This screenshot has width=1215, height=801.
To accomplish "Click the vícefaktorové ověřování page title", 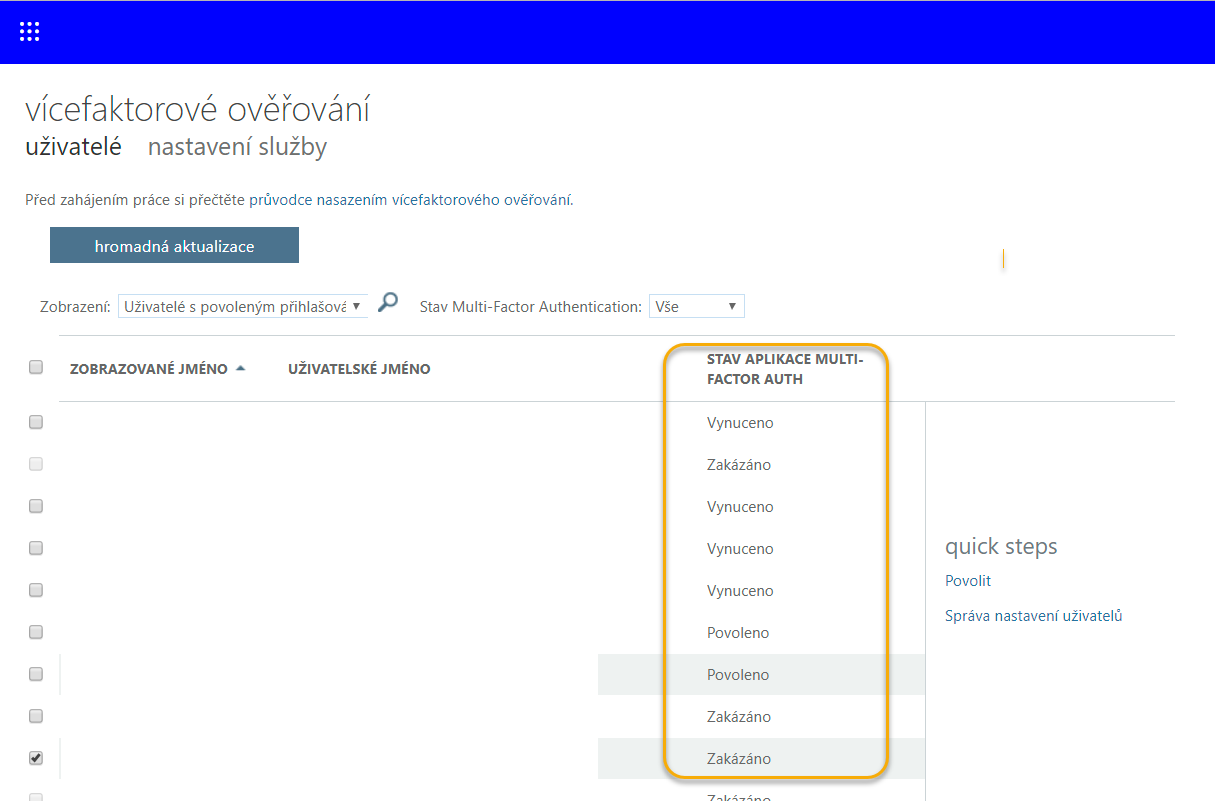I will tap(198, 109).
